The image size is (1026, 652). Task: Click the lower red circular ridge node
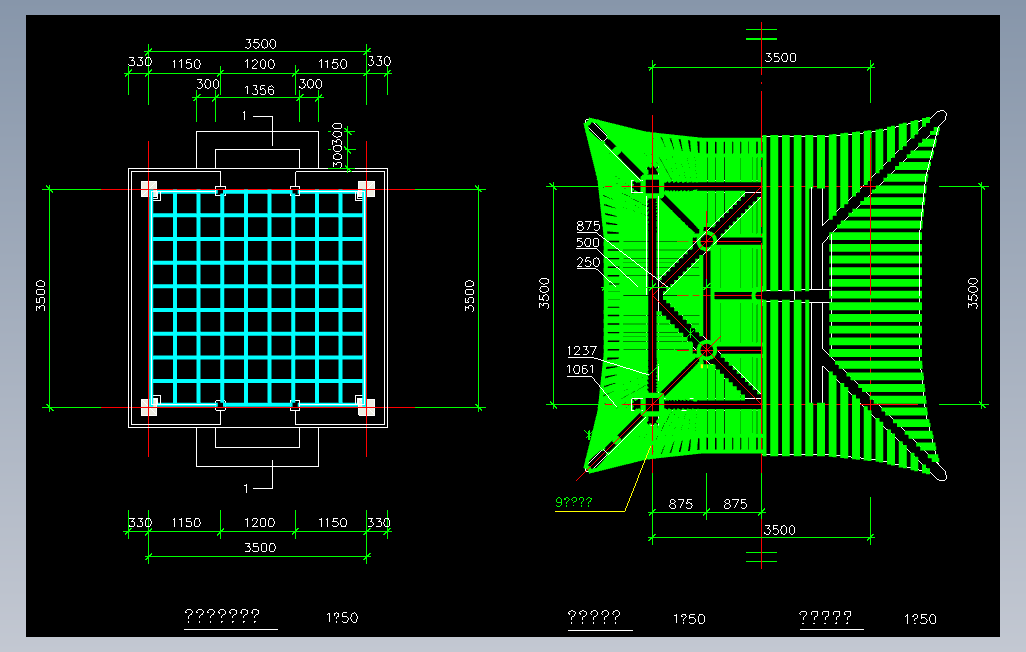pyautogui.click(x=707, y=350)
